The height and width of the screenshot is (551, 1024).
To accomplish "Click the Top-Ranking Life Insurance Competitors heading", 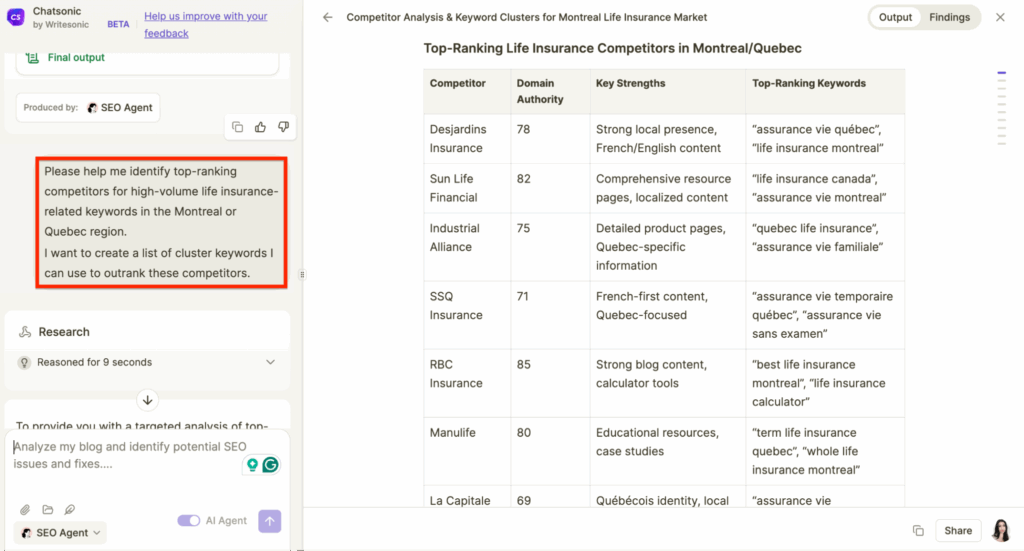I will [612, 48].
